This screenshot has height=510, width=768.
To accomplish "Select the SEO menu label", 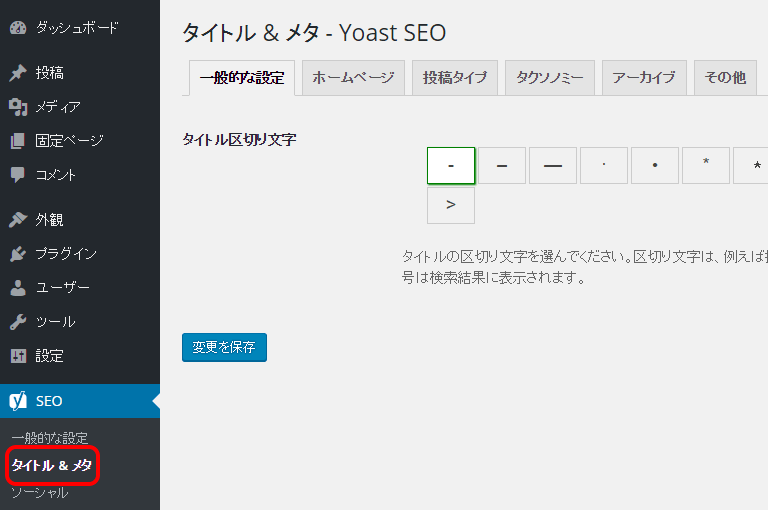I will 49,401.
